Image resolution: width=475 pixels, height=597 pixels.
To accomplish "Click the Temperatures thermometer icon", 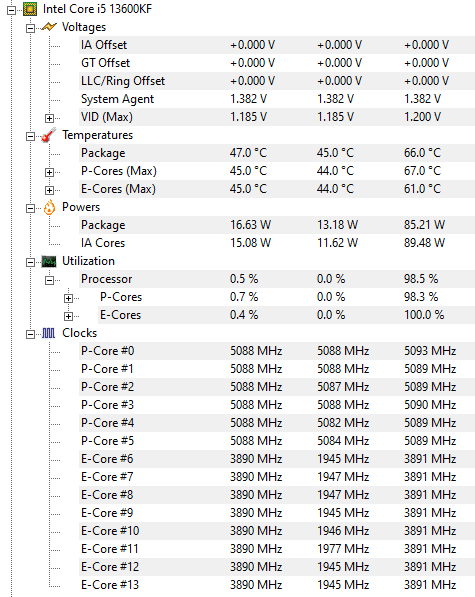I will (49, 135).
